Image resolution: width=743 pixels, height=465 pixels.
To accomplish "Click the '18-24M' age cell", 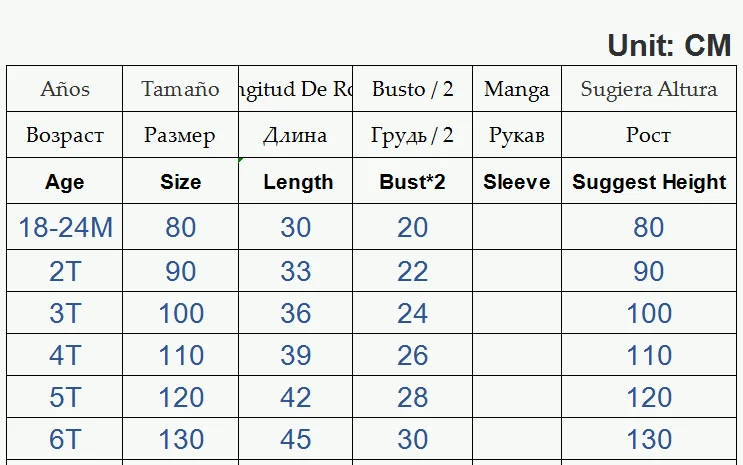I will (x=65, y=228).
